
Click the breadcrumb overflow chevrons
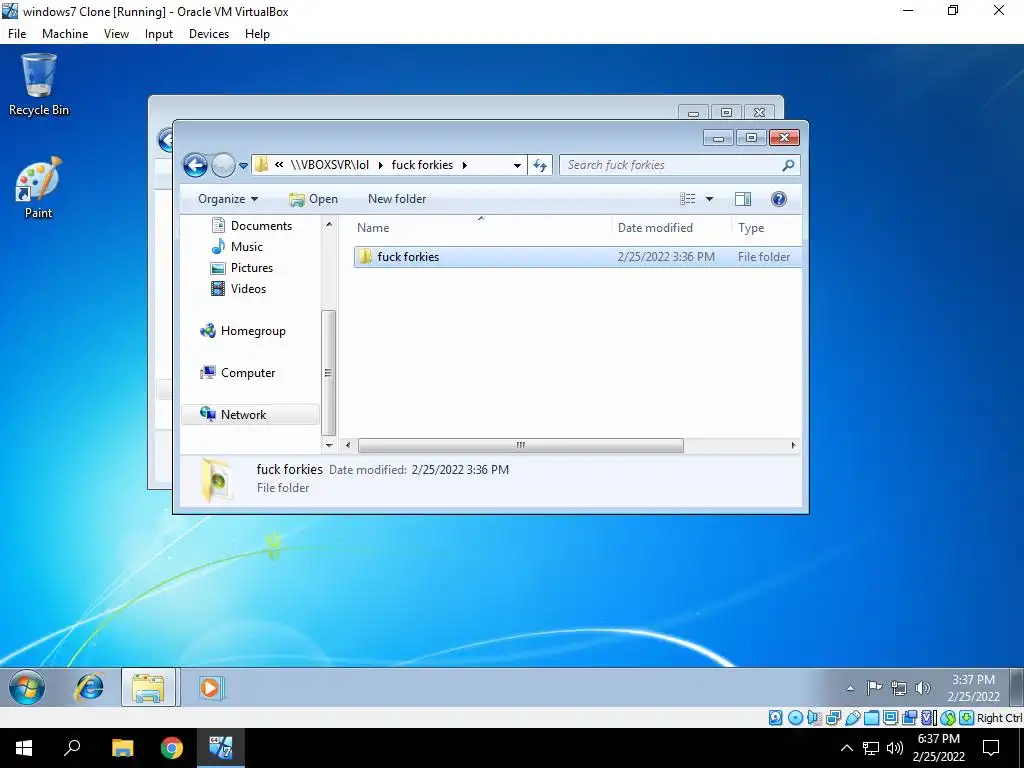point(279,165)
